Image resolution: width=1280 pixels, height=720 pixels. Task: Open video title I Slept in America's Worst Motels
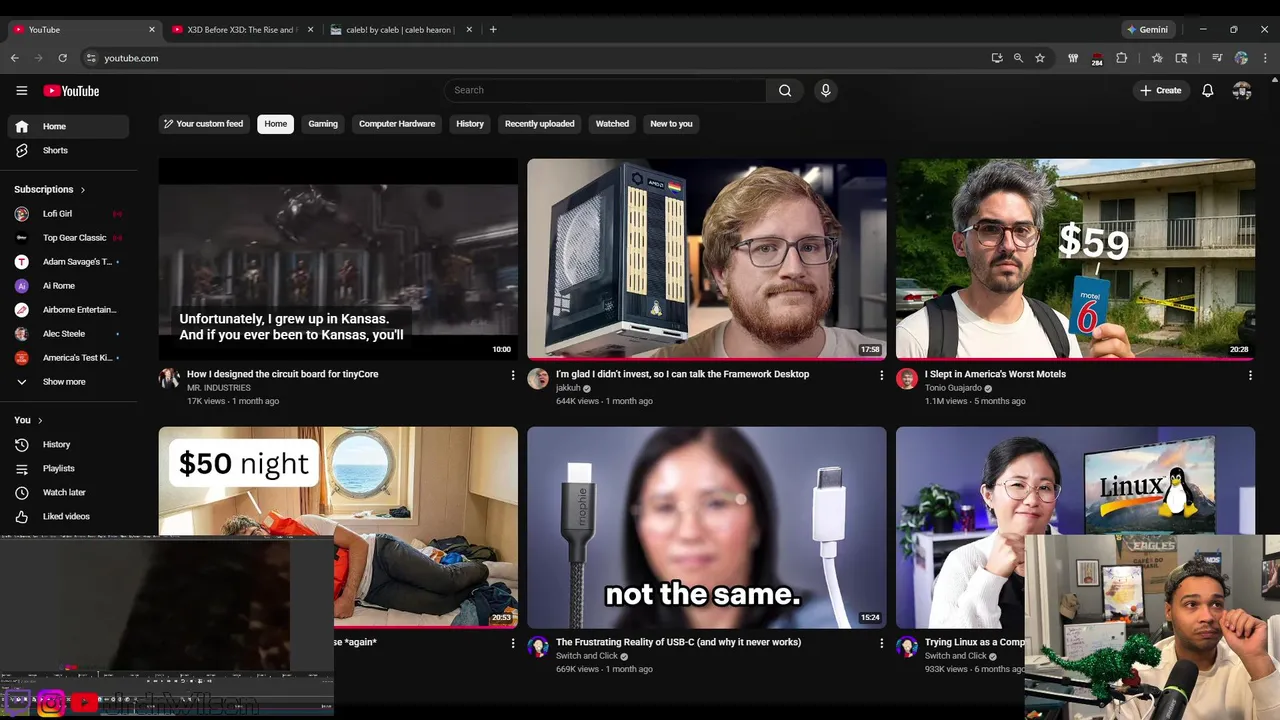[995, 374]
